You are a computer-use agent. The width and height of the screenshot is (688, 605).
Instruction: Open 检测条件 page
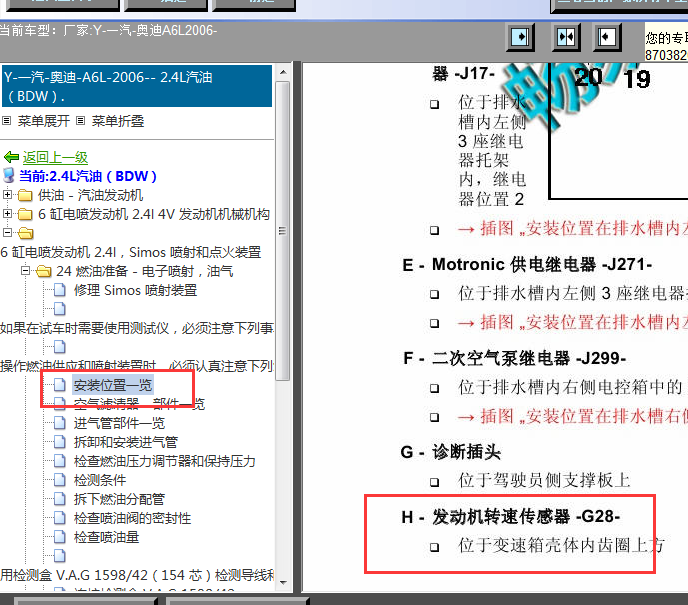100,480
